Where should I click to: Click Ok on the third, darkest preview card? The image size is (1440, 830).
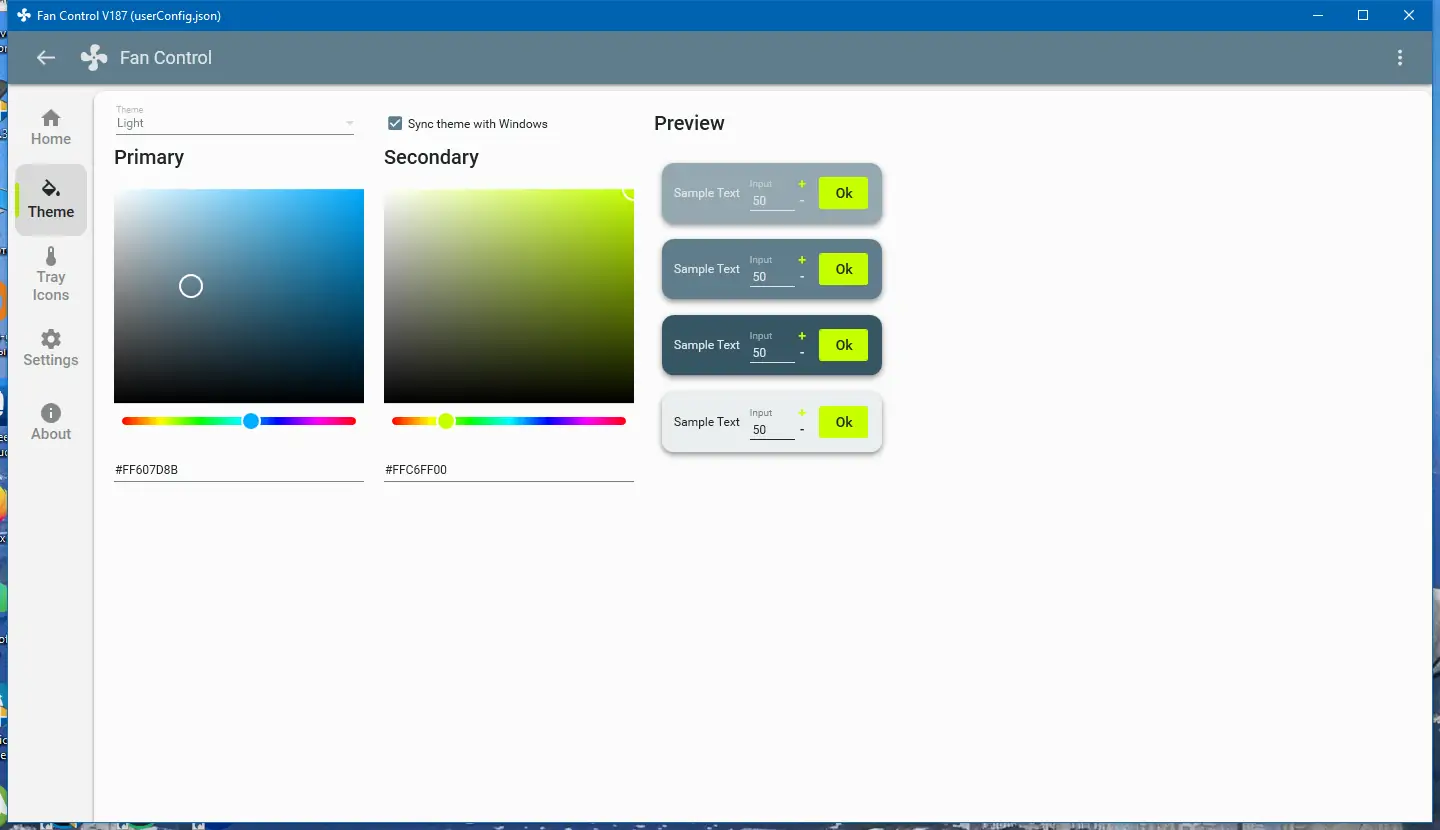pyautogui.click(x=844, y=345)
